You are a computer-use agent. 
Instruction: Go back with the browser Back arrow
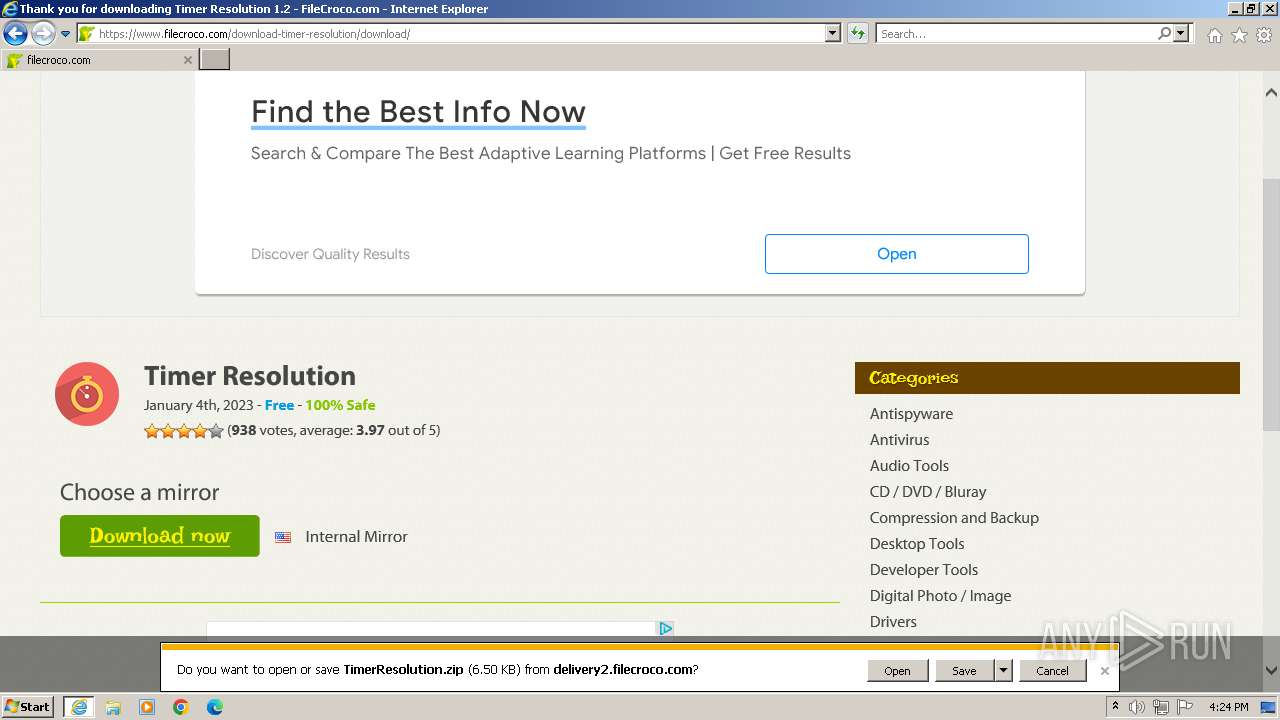[15, 34]
